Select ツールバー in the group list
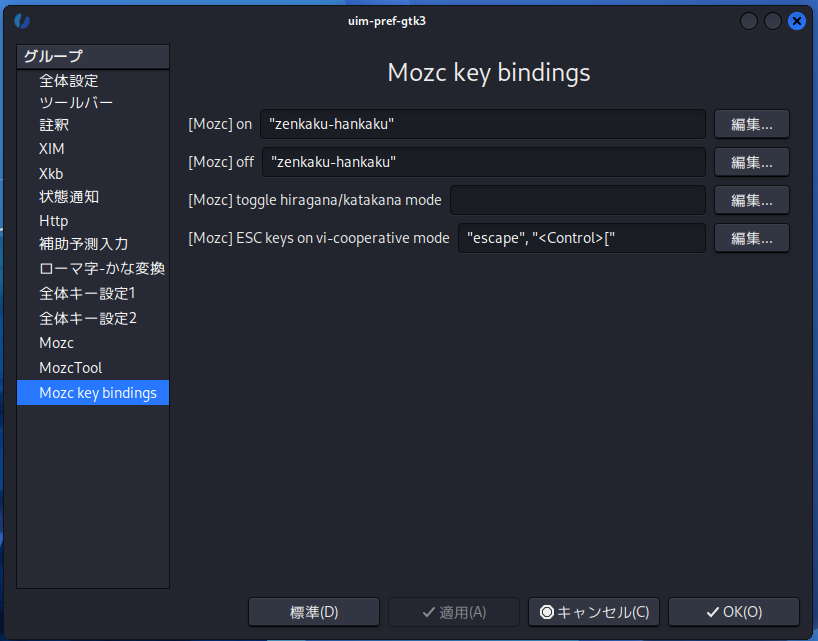 (93, 103)
